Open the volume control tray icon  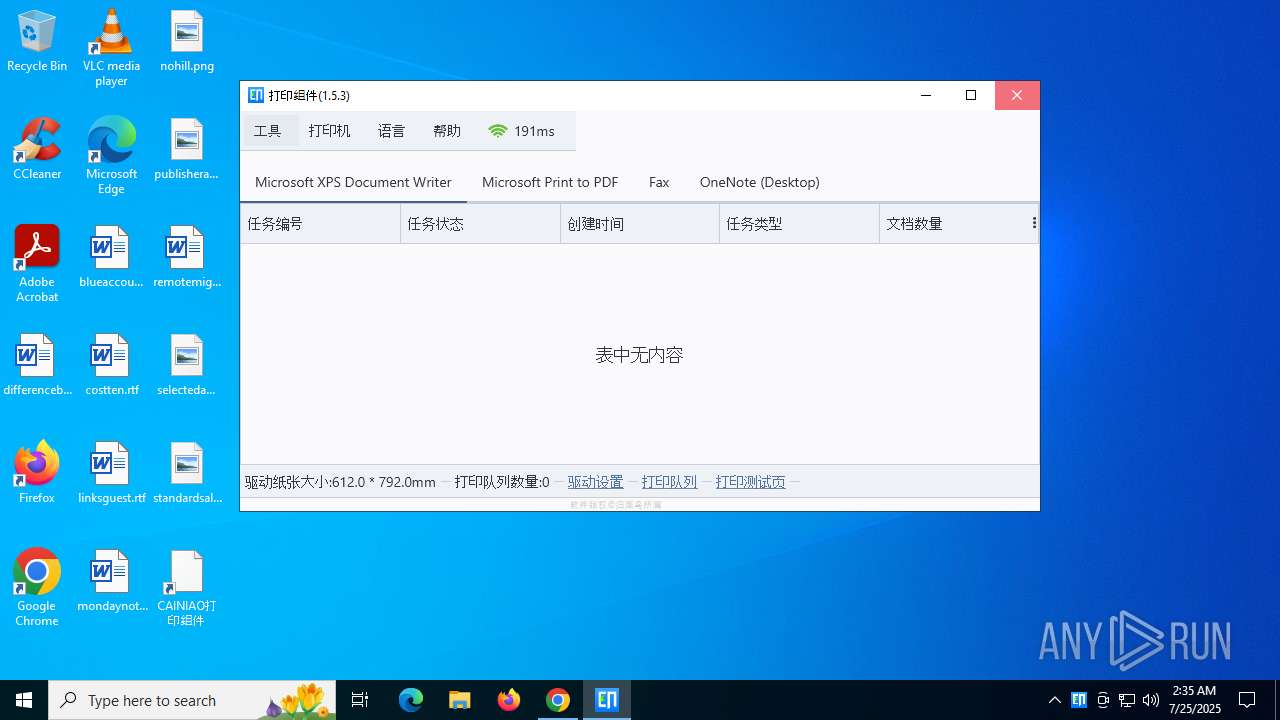[1151, 700]
